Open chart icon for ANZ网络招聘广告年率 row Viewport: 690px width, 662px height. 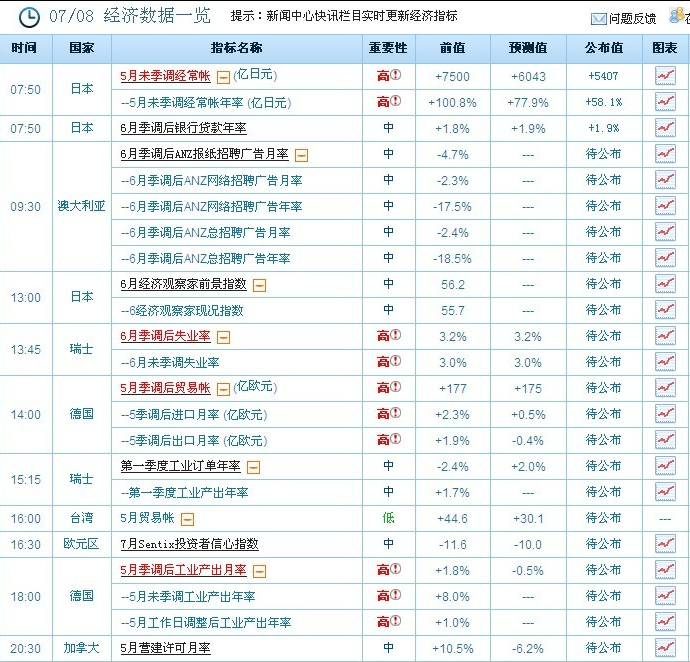tap(665, 206)
